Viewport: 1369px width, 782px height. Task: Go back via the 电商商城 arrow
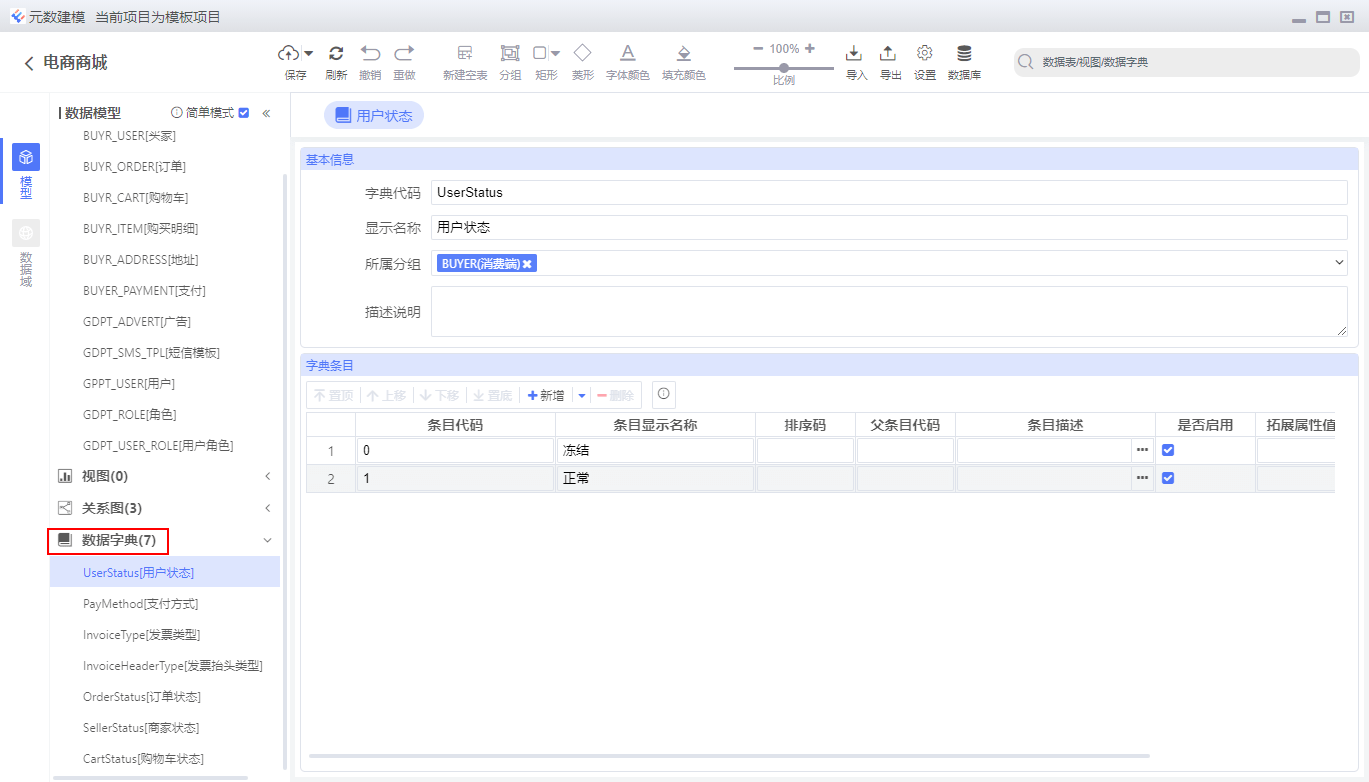[x=29, y=63]
